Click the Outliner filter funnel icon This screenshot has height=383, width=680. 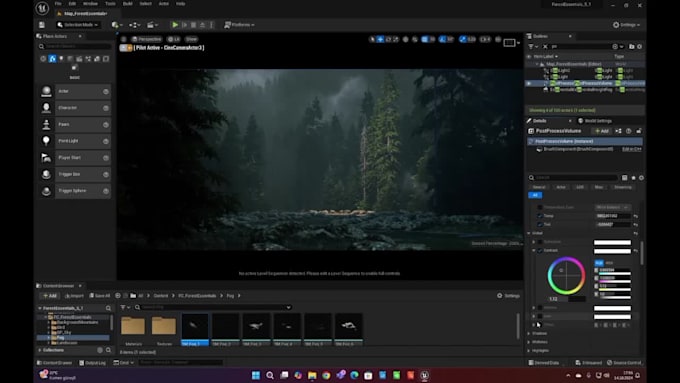coord(531,46)
